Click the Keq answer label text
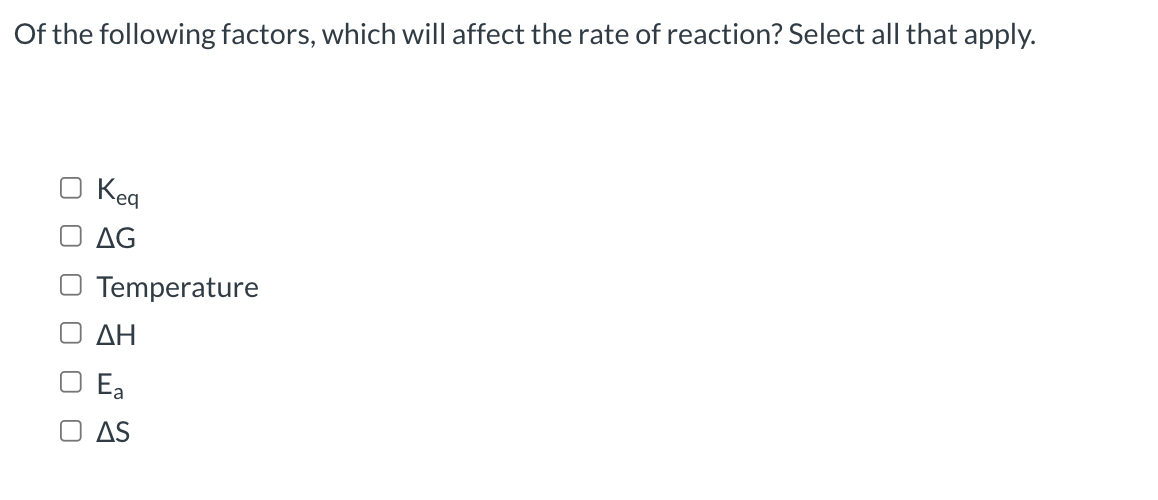 (x=117, y=191)
